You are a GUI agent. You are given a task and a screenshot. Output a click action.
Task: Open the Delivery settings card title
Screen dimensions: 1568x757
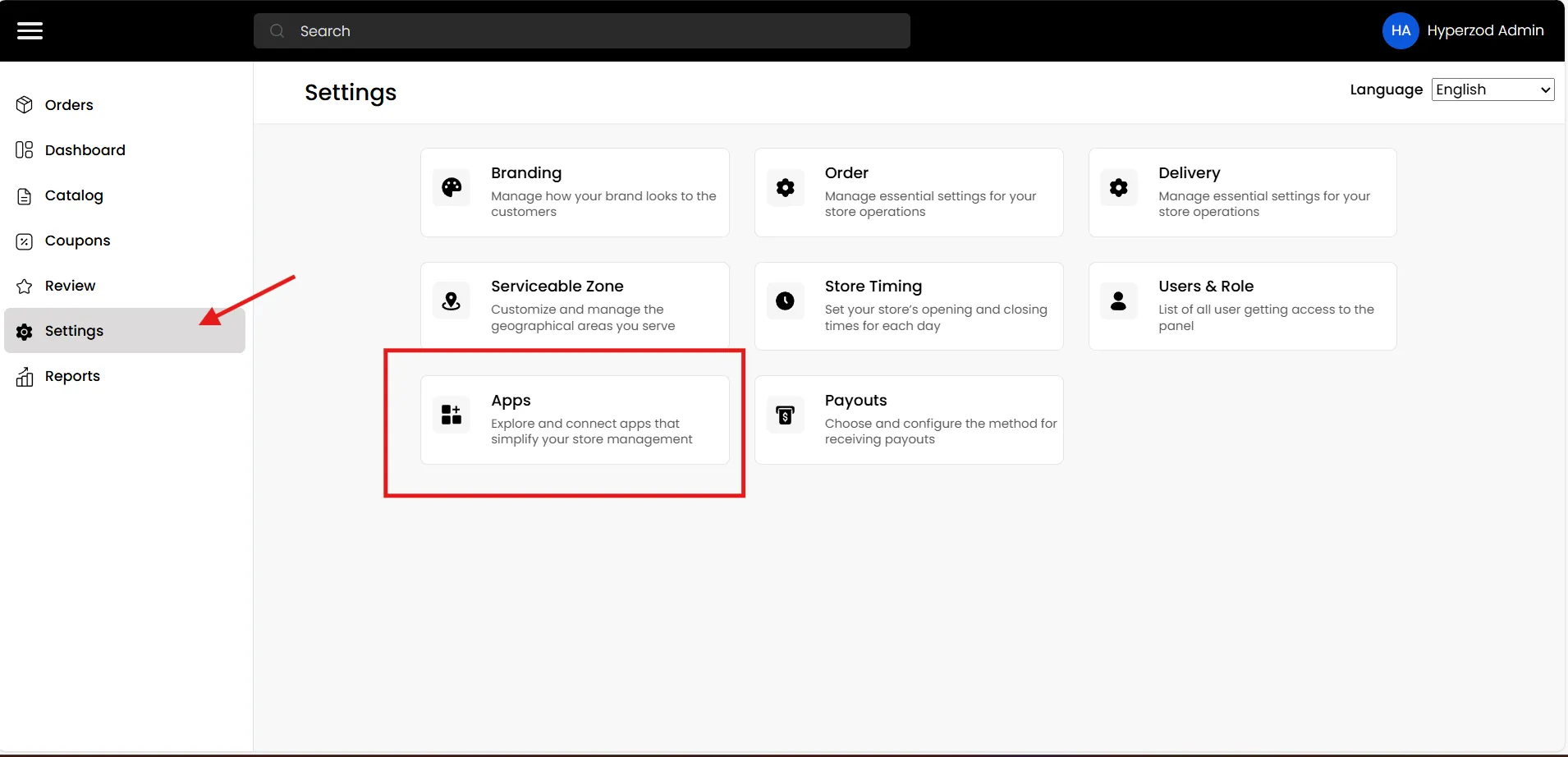1190,173
